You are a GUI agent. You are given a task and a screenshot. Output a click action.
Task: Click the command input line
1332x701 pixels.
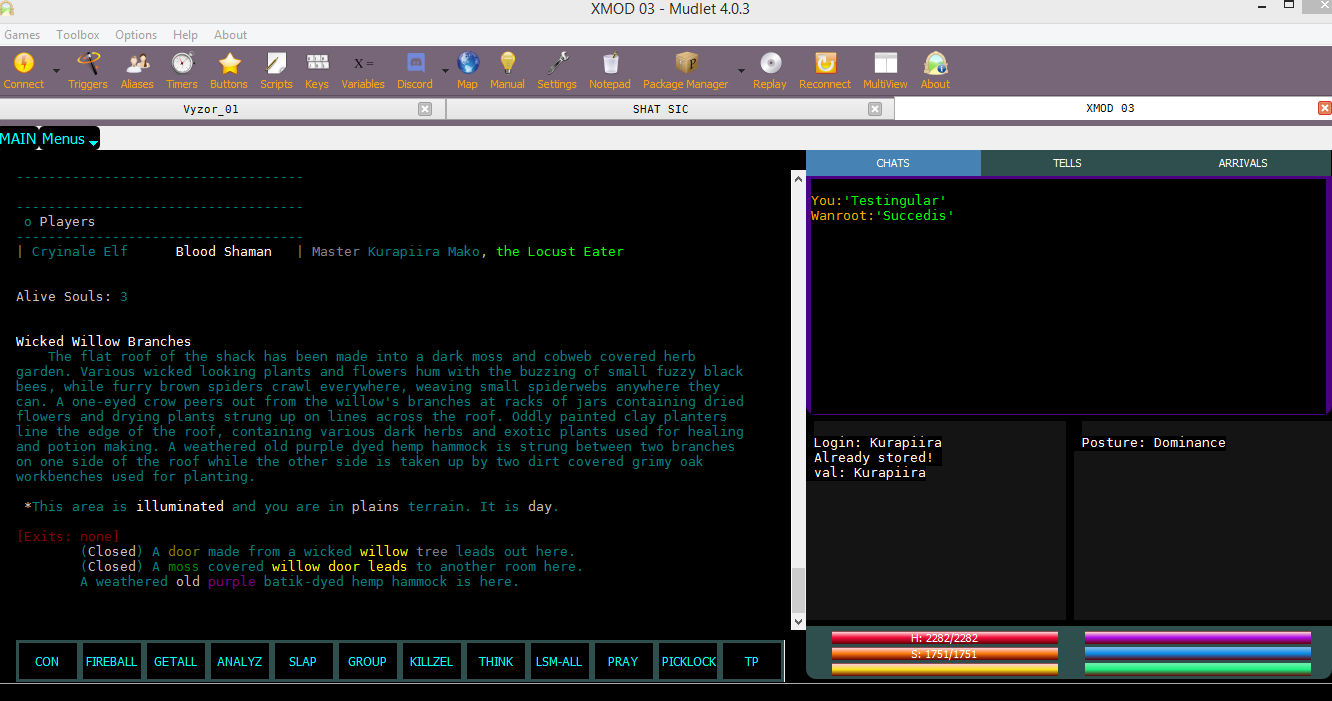point(666,692)
